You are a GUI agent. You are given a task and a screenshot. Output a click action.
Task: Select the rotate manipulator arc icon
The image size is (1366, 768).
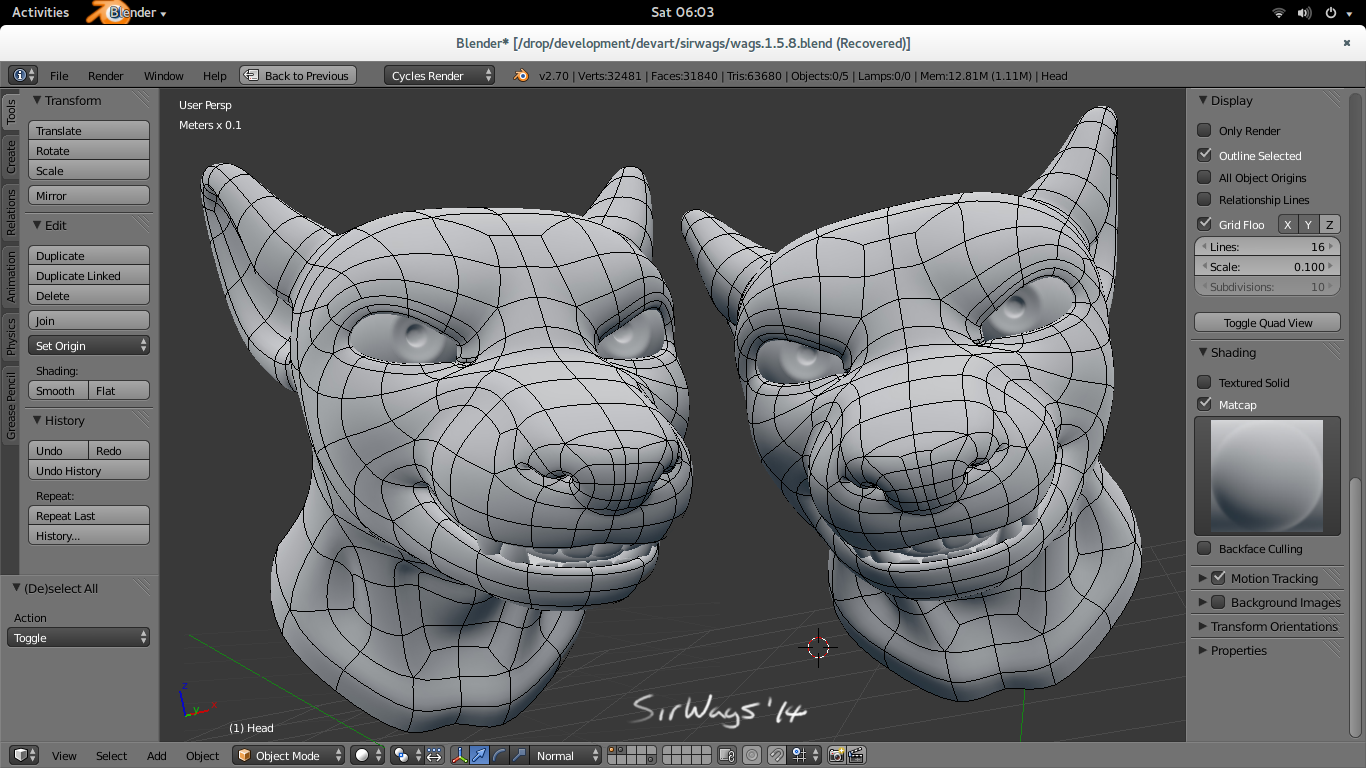[x=499, y=756]
